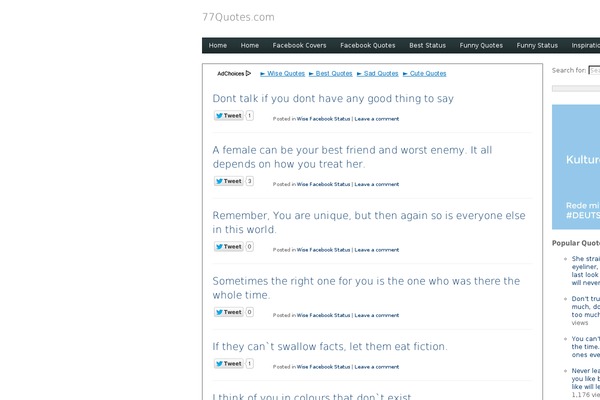
Task: Click the Kultur banner advertisement
Action: pos(576,167)
